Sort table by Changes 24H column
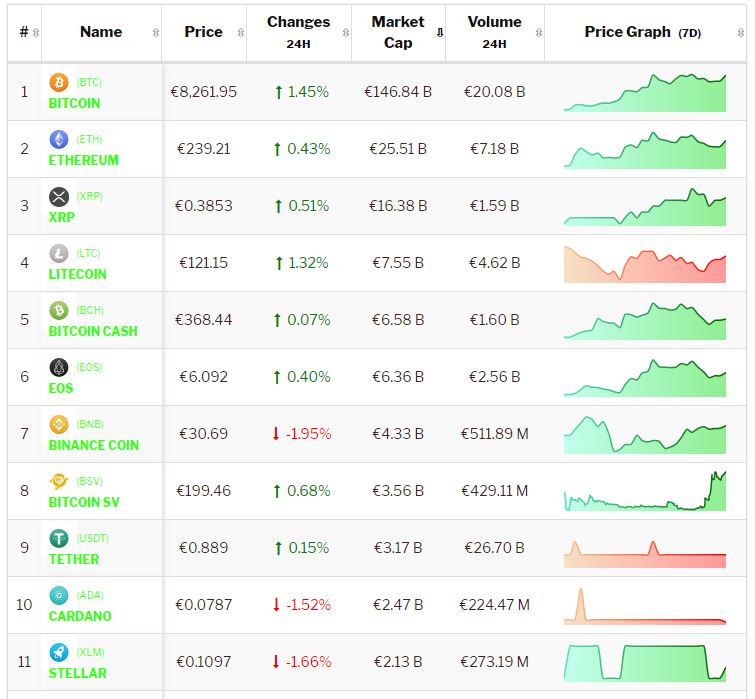The height and width of the screenshot is (699, 755). tap(298, 32)
